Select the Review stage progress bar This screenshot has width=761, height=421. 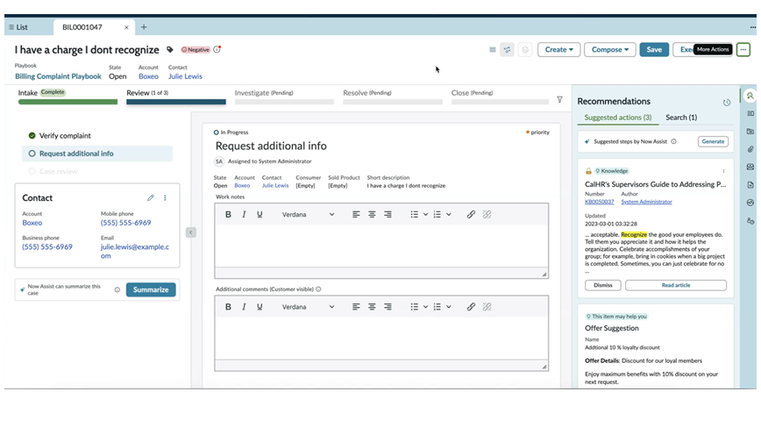(176, 102)
